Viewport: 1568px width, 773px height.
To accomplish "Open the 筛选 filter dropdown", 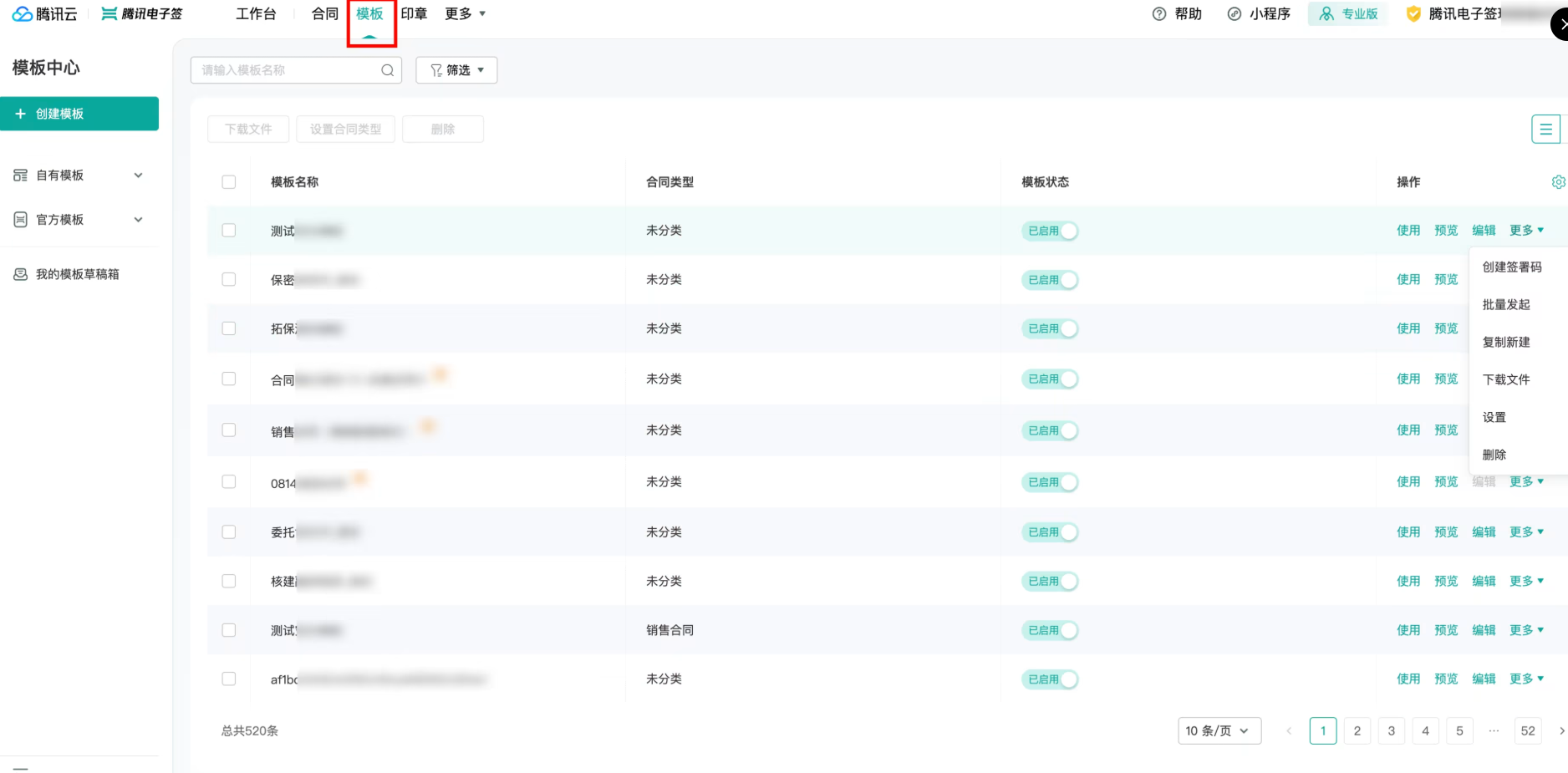I will (456, 70).
